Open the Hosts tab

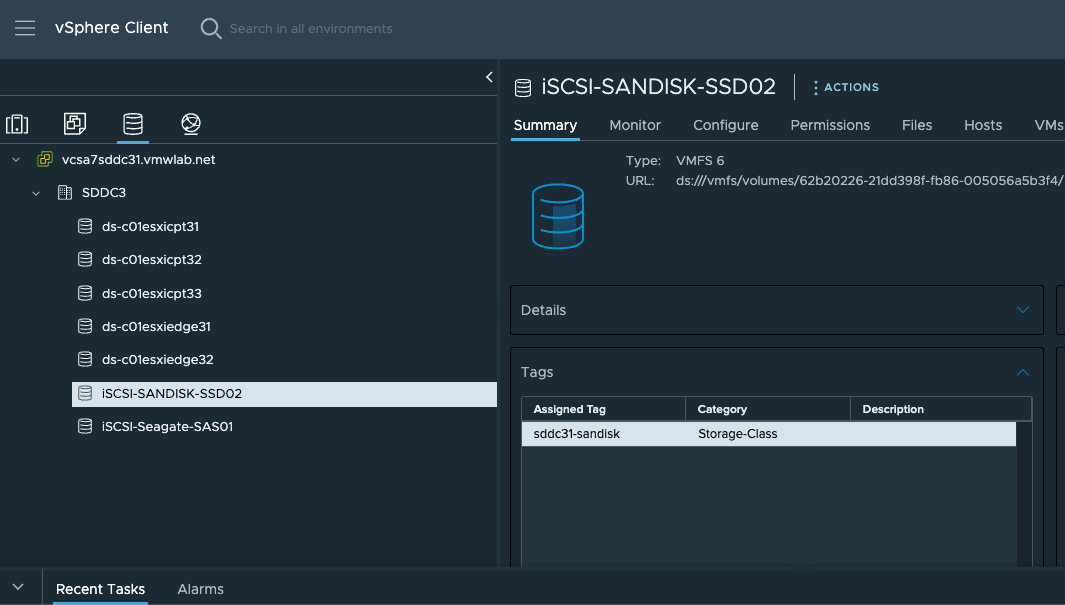coord(983,126)
